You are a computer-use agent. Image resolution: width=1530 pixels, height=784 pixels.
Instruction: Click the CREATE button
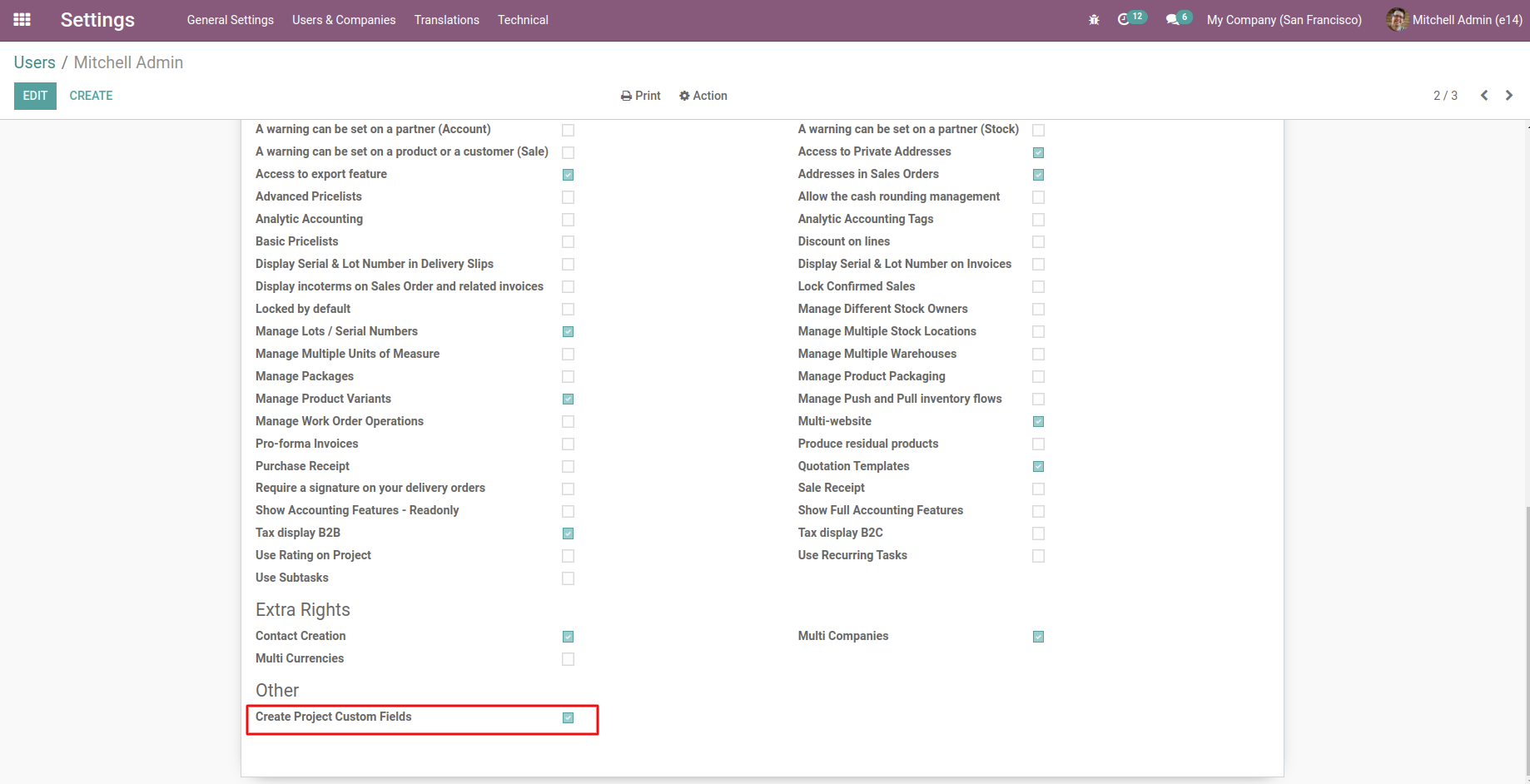point(91,96)
